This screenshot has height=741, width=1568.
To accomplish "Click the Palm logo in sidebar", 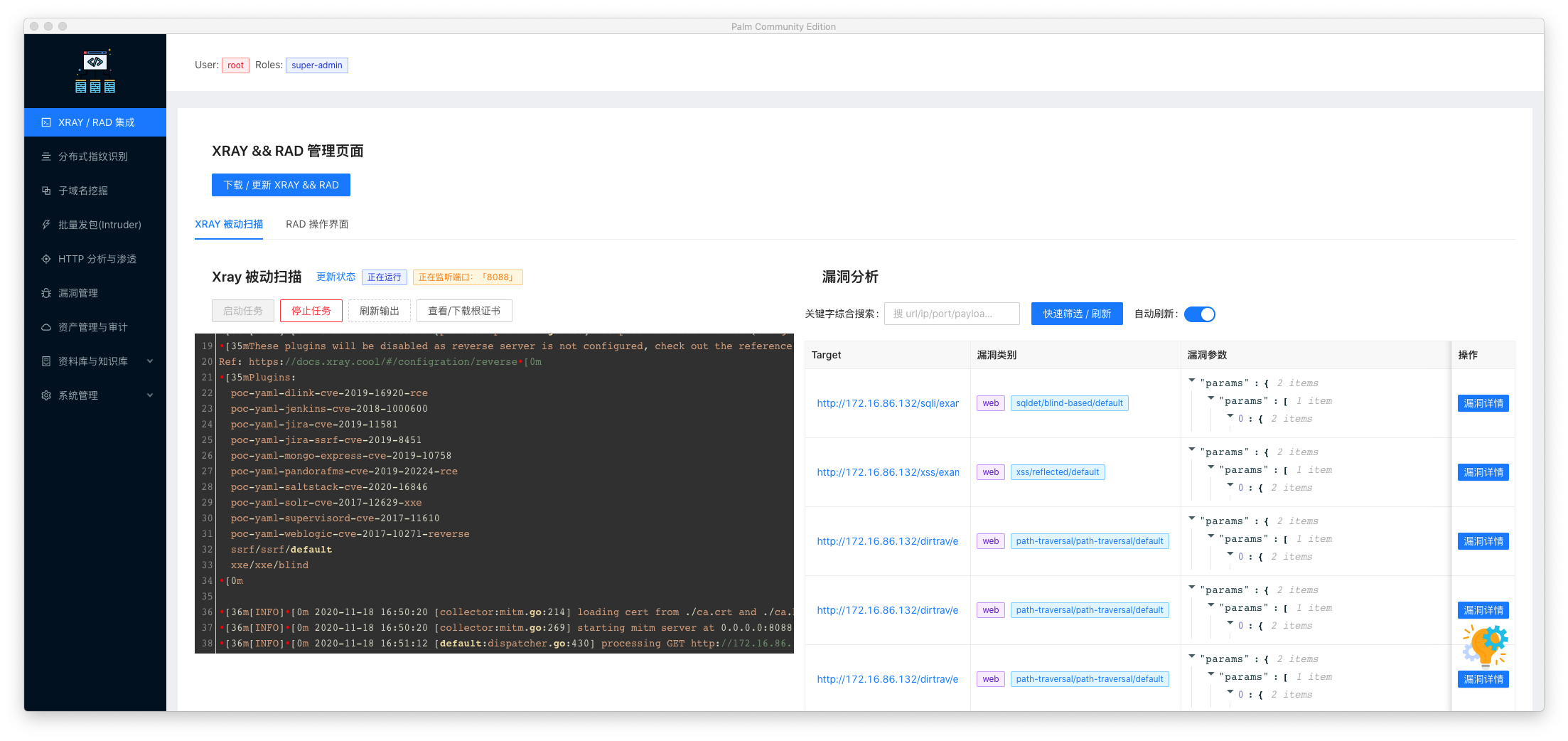I will (95, 71).
